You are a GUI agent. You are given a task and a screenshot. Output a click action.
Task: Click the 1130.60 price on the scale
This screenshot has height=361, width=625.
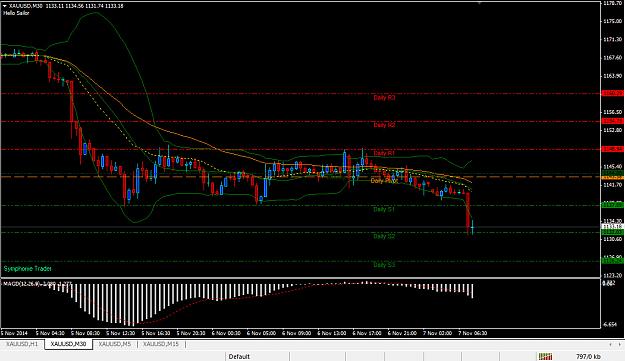(612, 239)
